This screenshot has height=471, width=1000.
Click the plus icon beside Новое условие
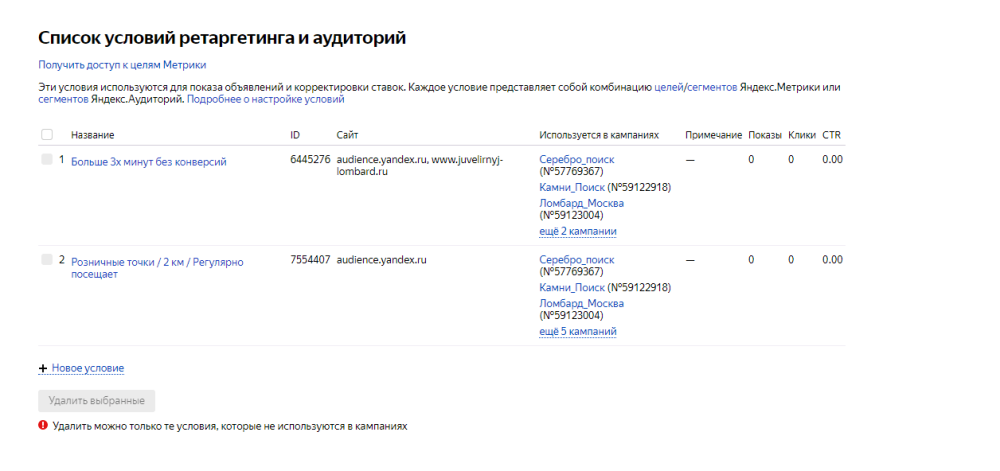click(x=43, y=369)
